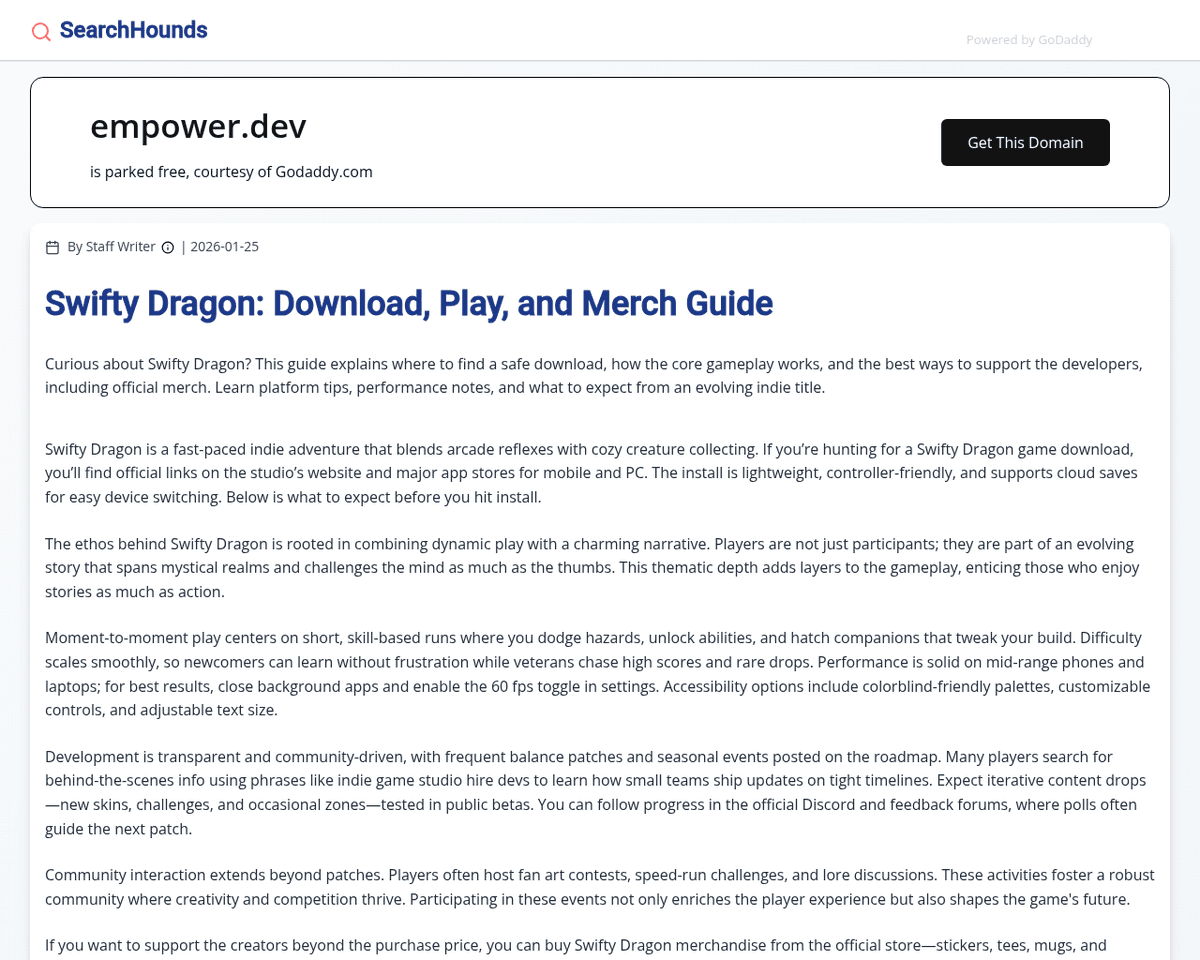Click the paragraph starting Moment-to-moment play

click(597, 673)
